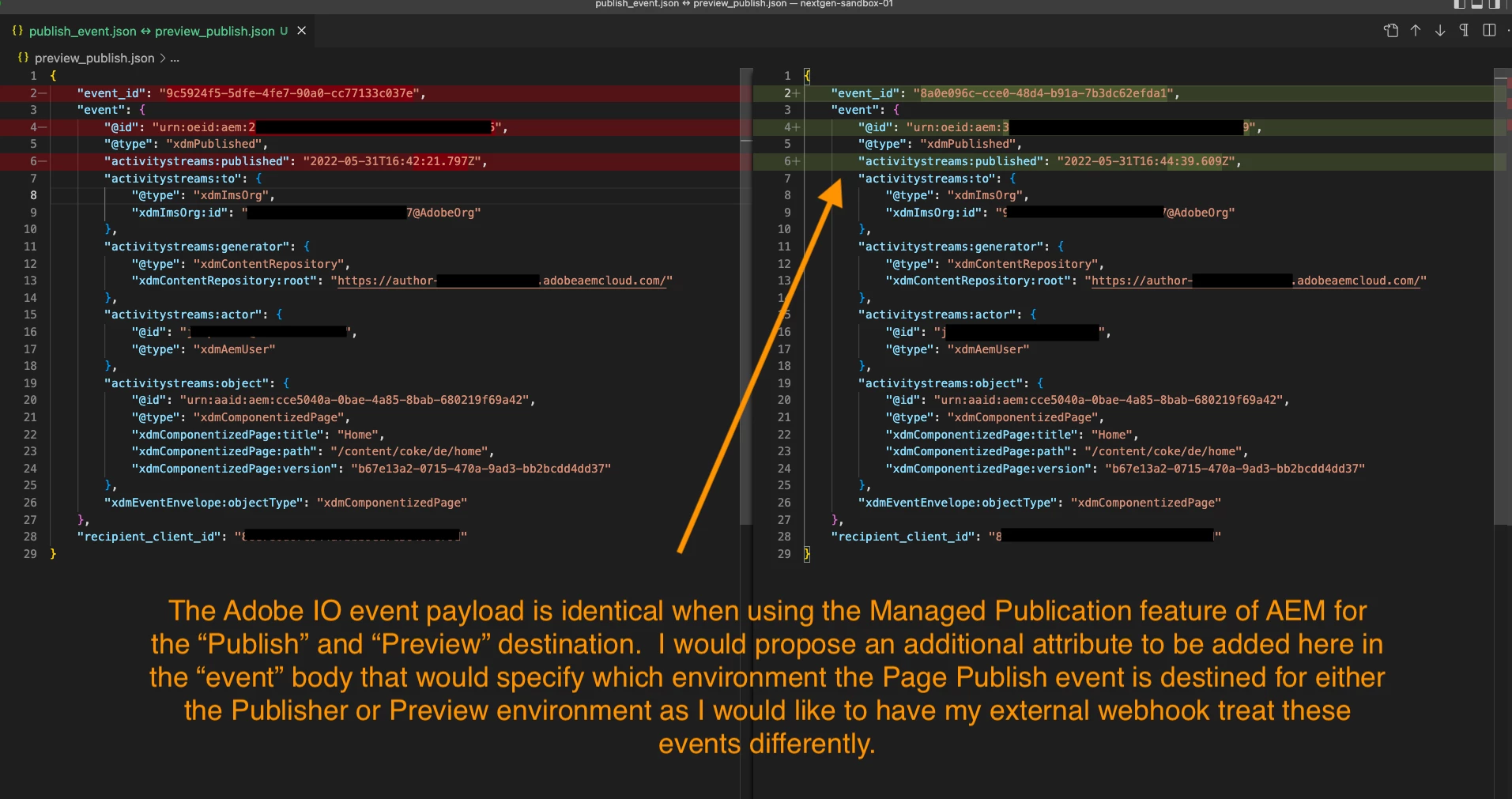Toggle inline/side-by-side view icon

point(1489,31)
